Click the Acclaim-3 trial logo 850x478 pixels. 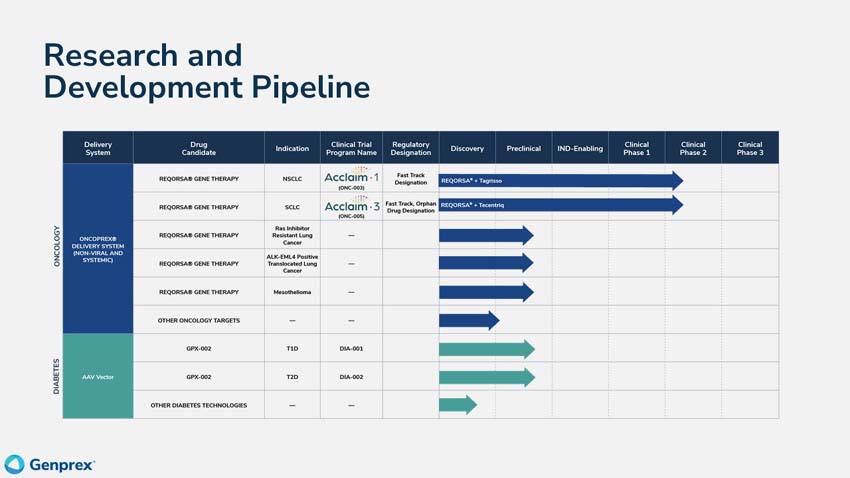(351, 206)
